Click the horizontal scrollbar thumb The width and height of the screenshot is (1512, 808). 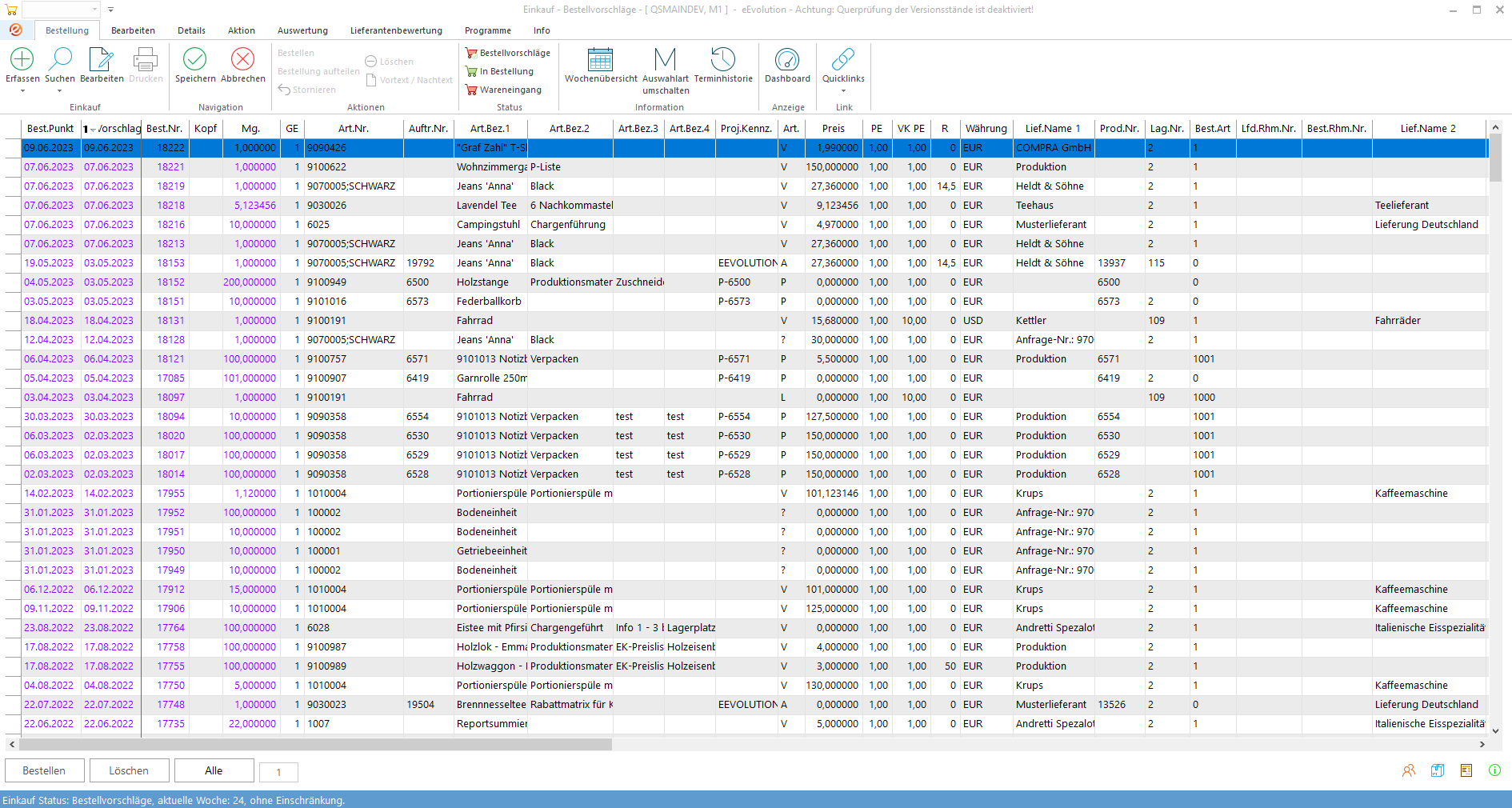pyautogui.click(x=314, y=744)
